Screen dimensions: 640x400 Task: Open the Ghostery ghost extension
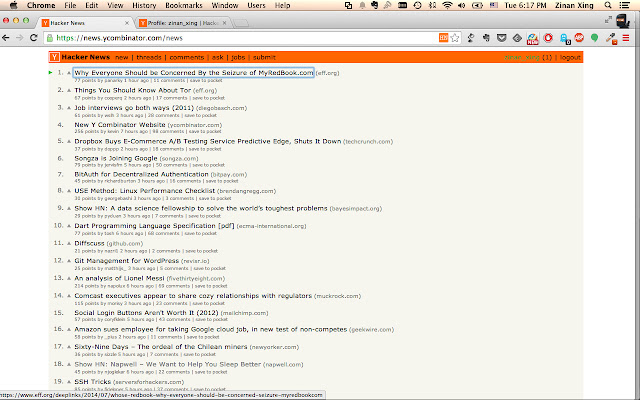coord(565,38)
